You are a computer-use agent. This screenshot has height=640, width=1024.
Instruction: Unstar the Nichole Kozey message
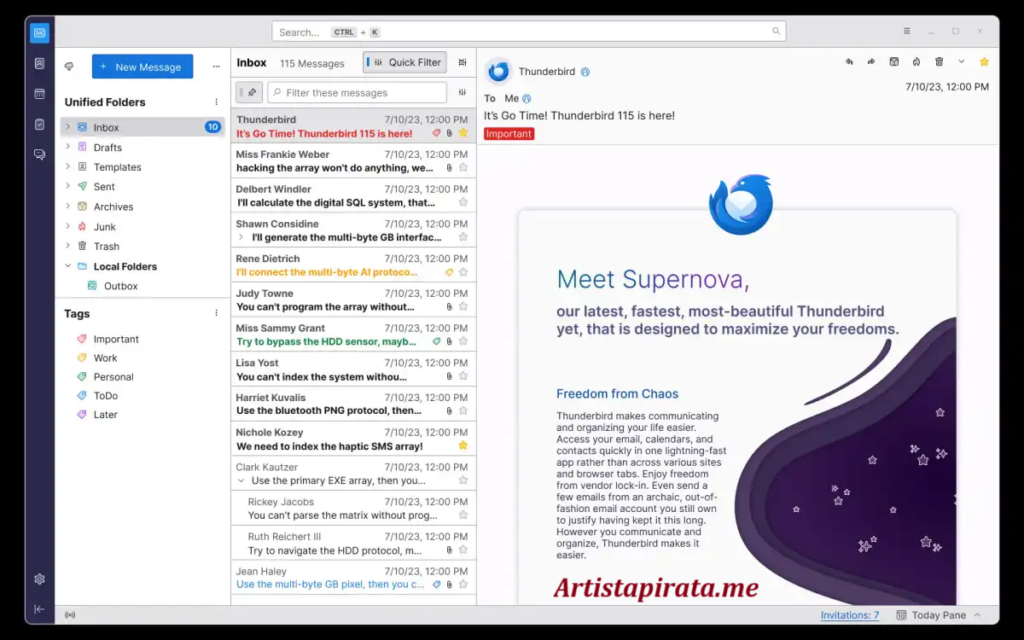coord(463,445)
